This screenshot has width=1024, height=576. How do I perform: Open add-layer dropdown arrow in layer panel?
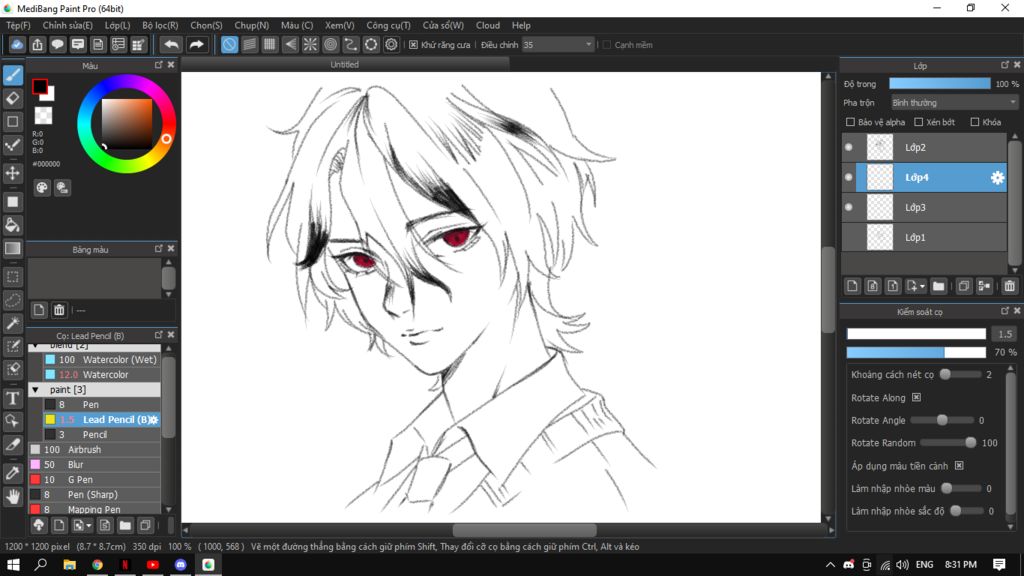point(922,287)
